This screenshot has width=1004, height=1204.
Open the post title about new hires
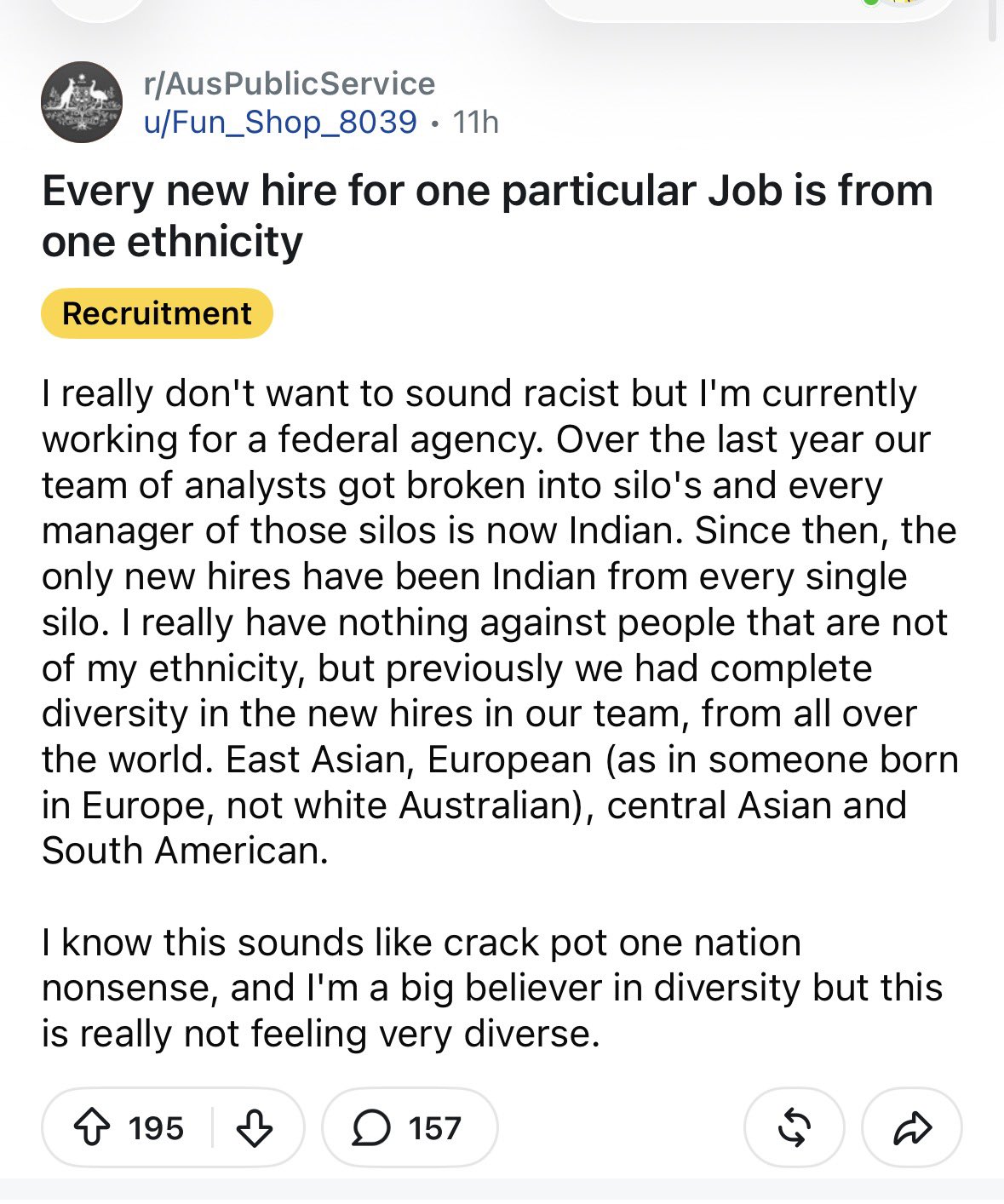click(487, 215)
